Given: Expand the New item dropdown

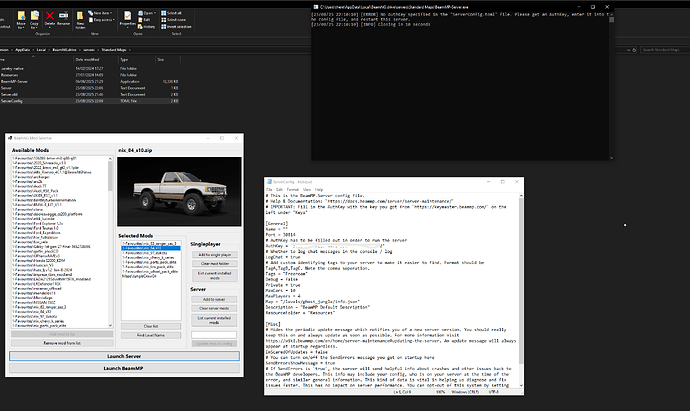Looking at the screenshot, I should point(103,12).
